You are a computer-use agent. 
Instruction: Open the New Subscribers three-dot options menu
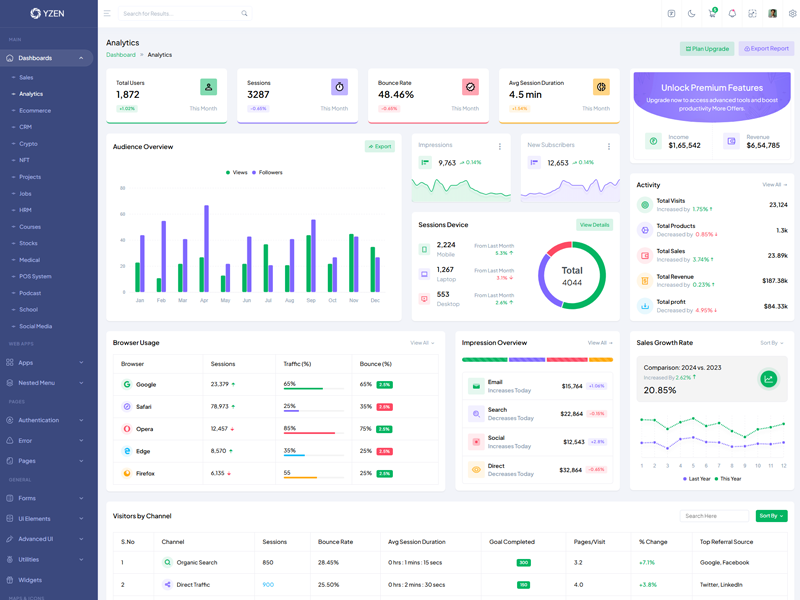point(608,146)
